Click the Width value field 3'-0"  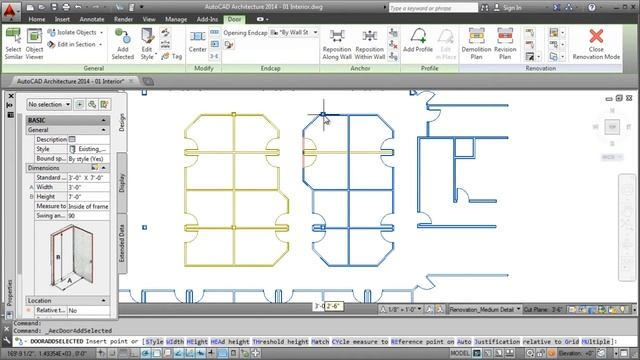coord(89,187)
